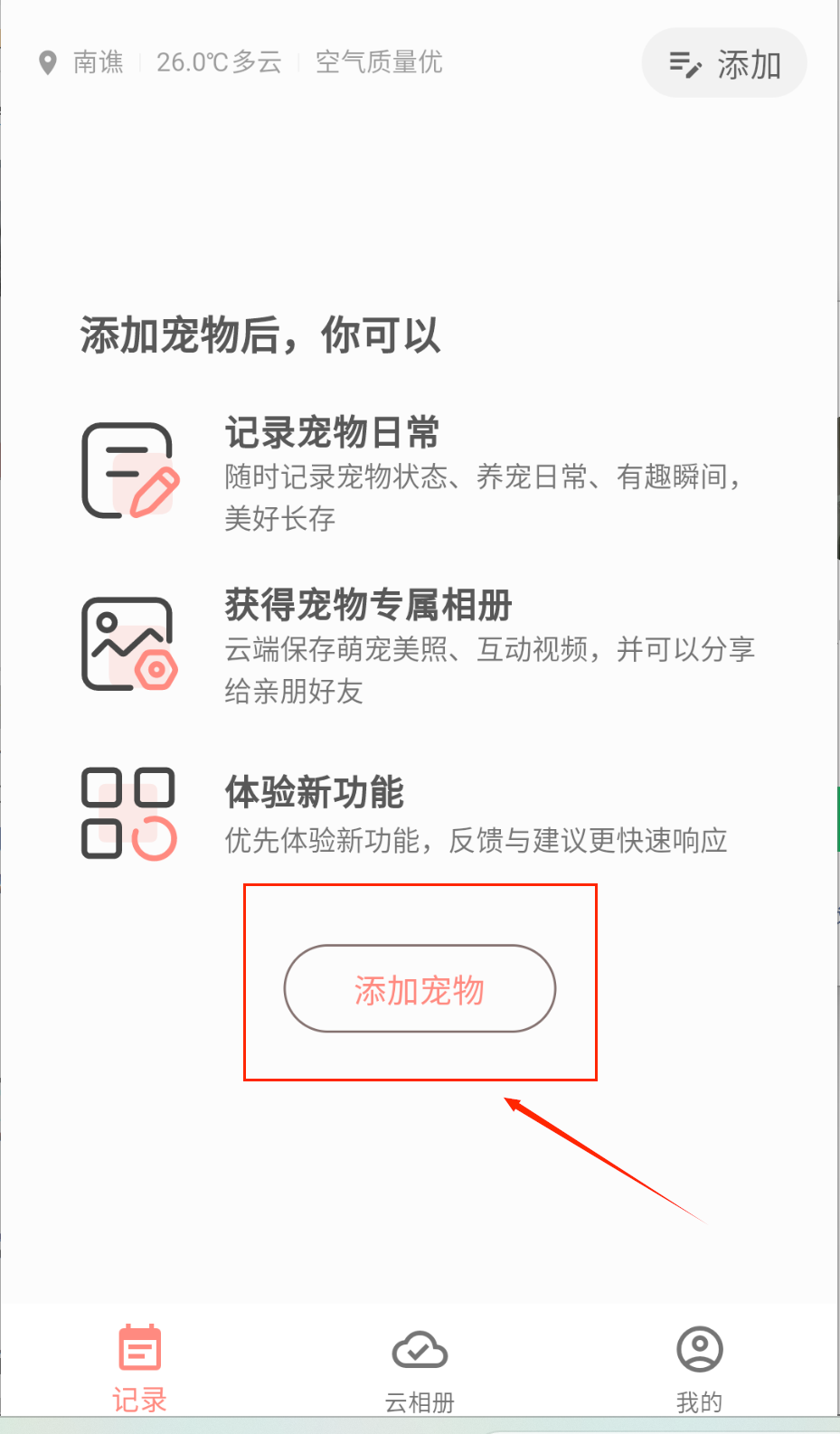Select the location pin icon
Screen dimensions: 840x1434
(48, 62)
